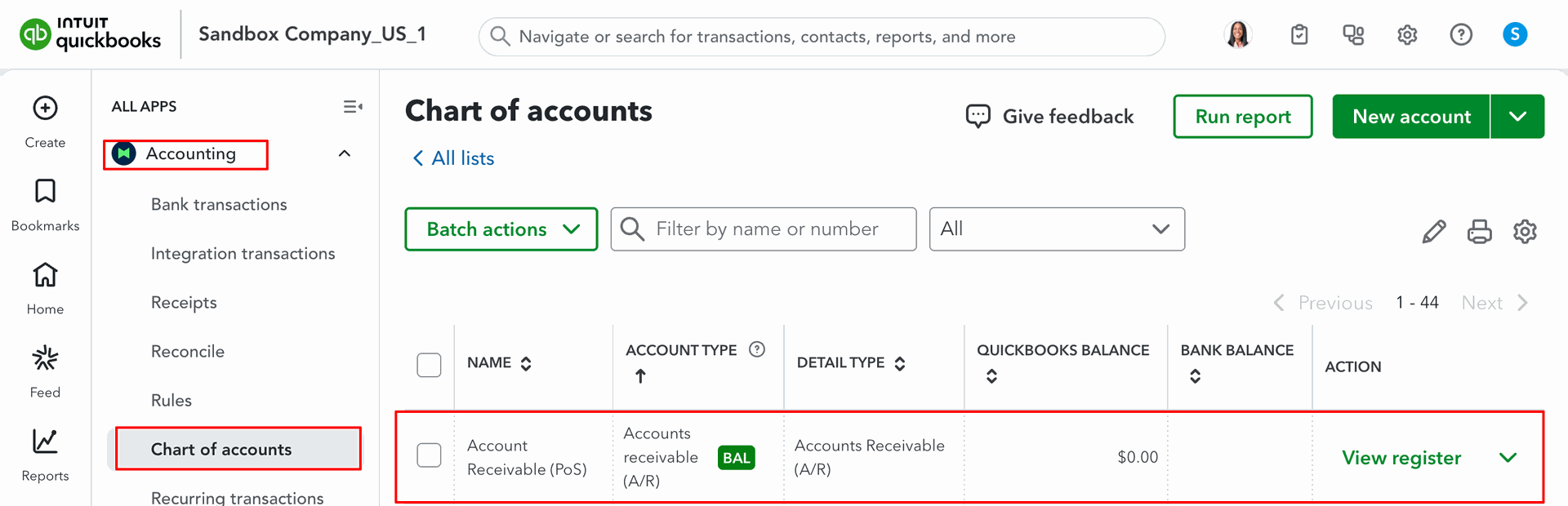
Task: Open the Bookmarks icon in sidebar
Action: coord(45,191)
